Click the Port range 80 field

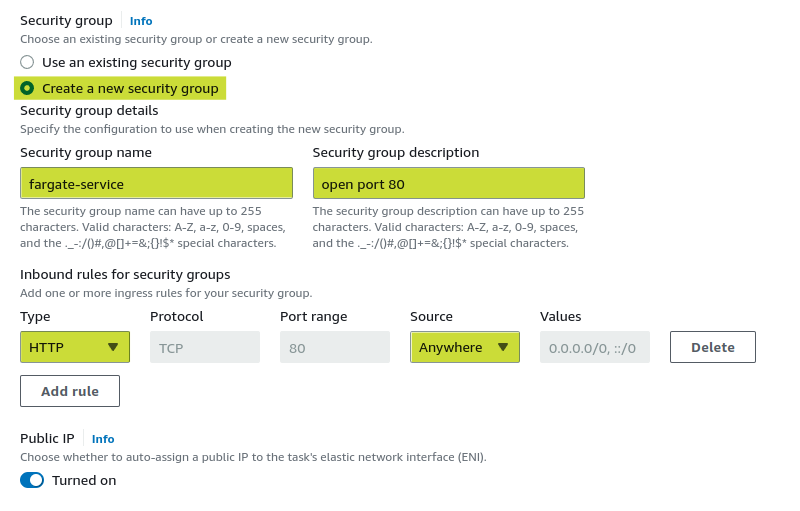(x=334, y=347)
